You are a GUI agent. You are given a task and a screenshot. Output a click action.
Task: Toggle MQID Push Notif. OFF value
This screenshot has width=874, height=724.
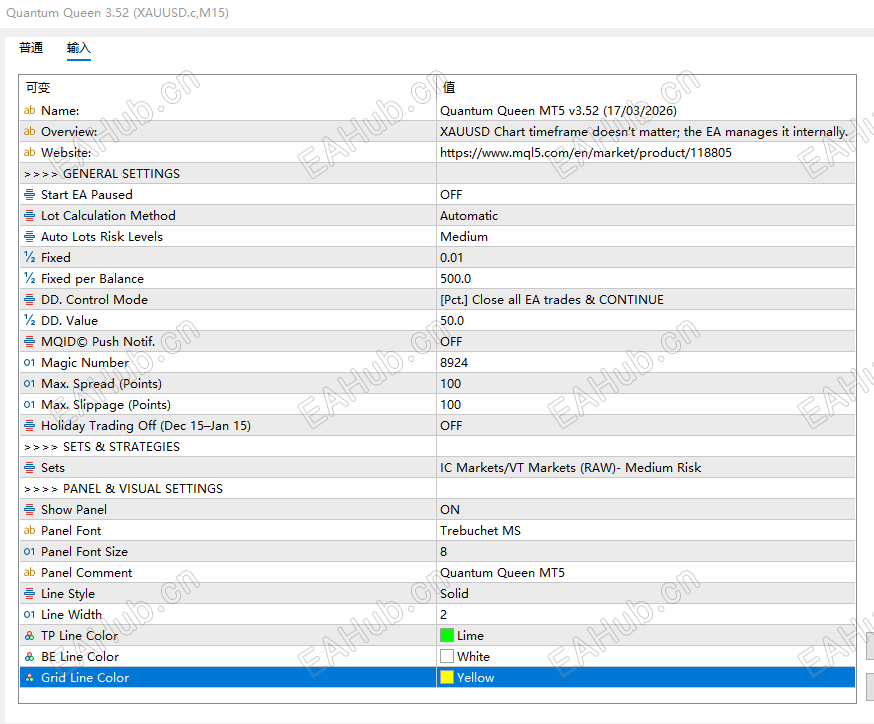click(x=646, y=342)
